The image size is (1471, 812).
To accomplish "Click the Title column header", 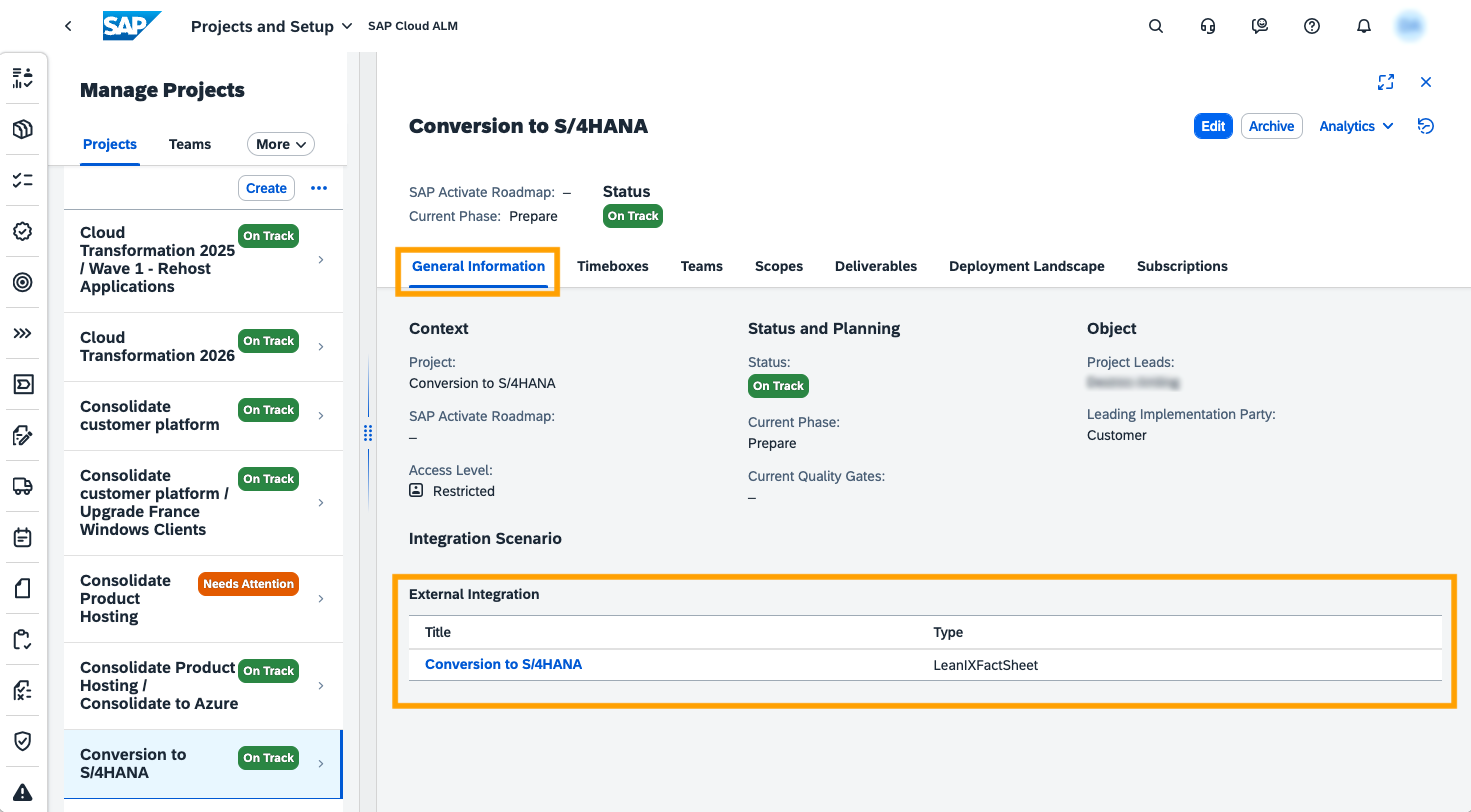I will pos(438,632).
